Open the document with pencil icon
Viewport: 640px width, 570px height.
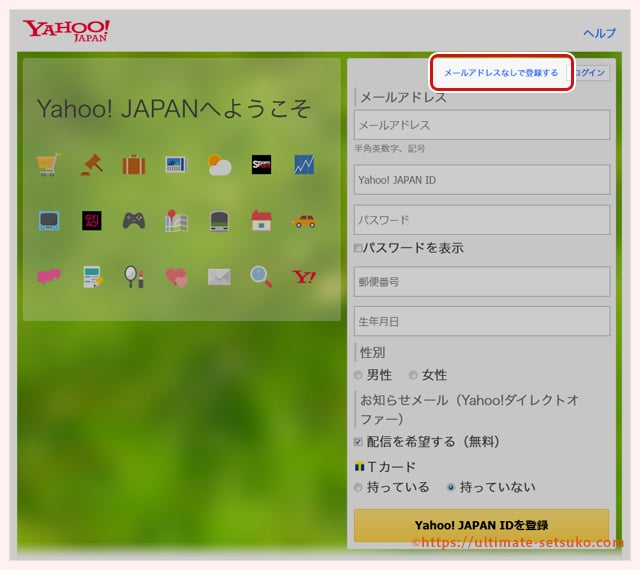93,277
